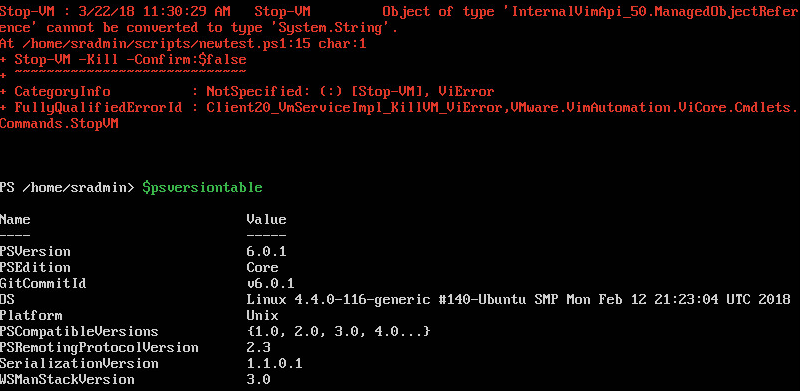Select the PSCompatibleVersions value list
Screen dimensions: 800x391
click(338, 331)
